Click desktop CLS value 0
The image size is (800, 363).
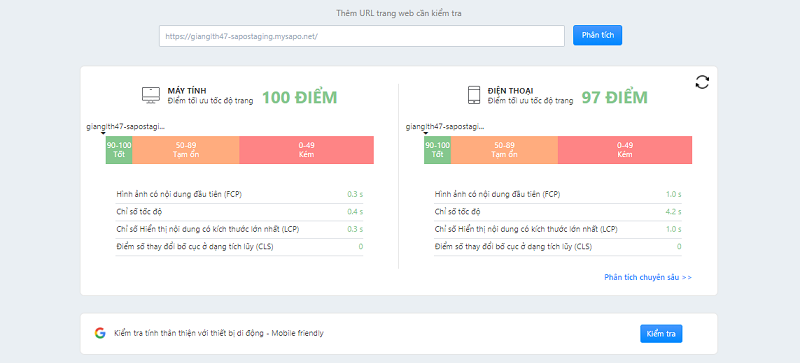pyautogui.click(x=361, y=247)
